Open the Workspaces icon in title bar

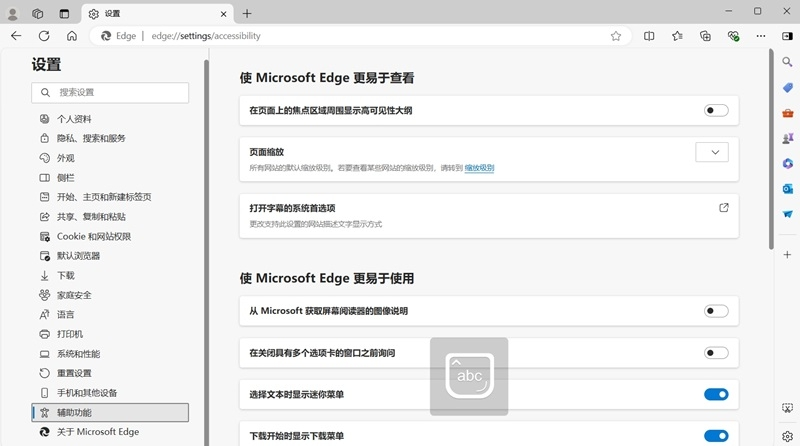pyautogui.click(x=38, y=14)
